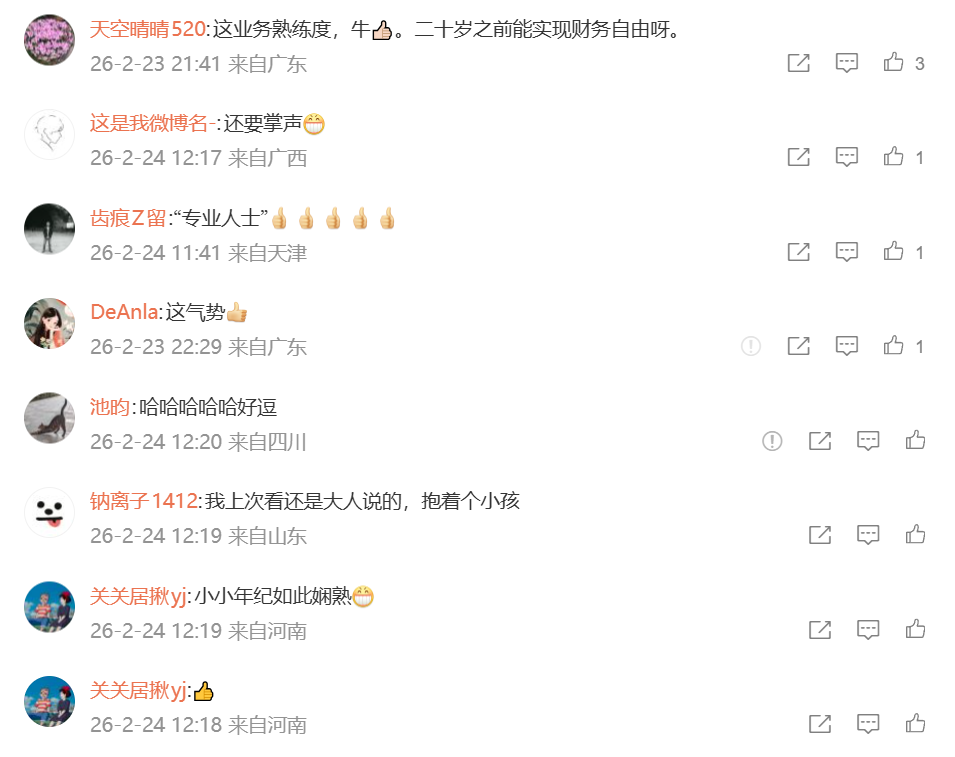Image resolution: width=955 pixels, height=757 pixels.
Task: Open 钠离子1412's username link
Action: click(x=144, y=501)
